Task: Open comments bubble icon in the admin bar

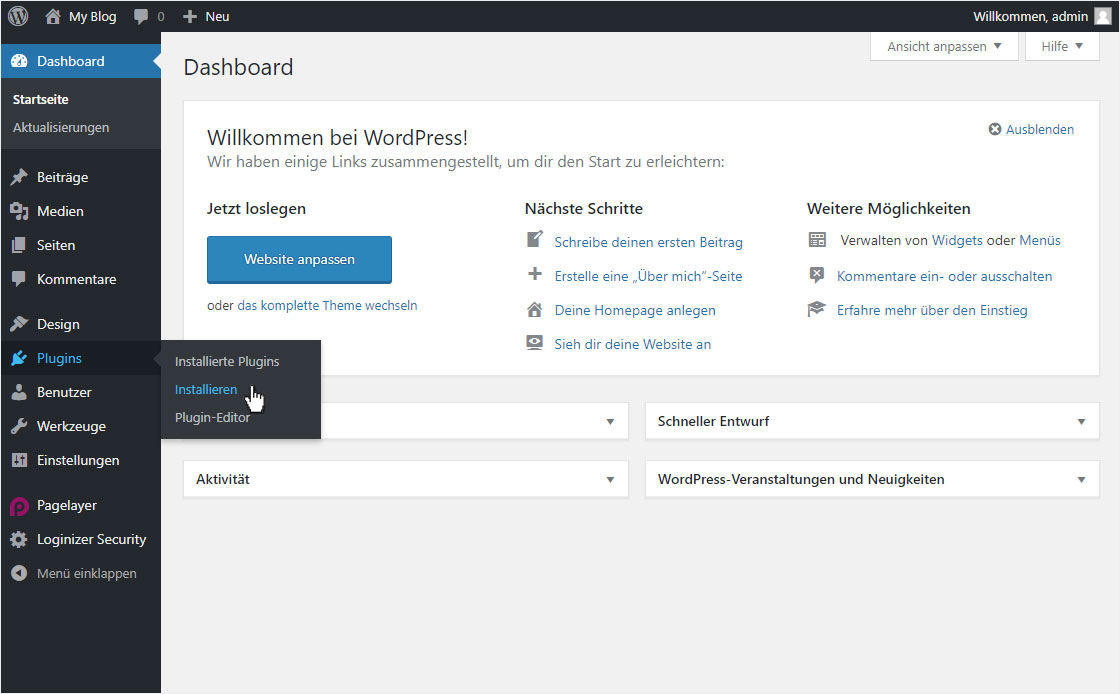Action: pyautogui.click(x=141, y=16)
